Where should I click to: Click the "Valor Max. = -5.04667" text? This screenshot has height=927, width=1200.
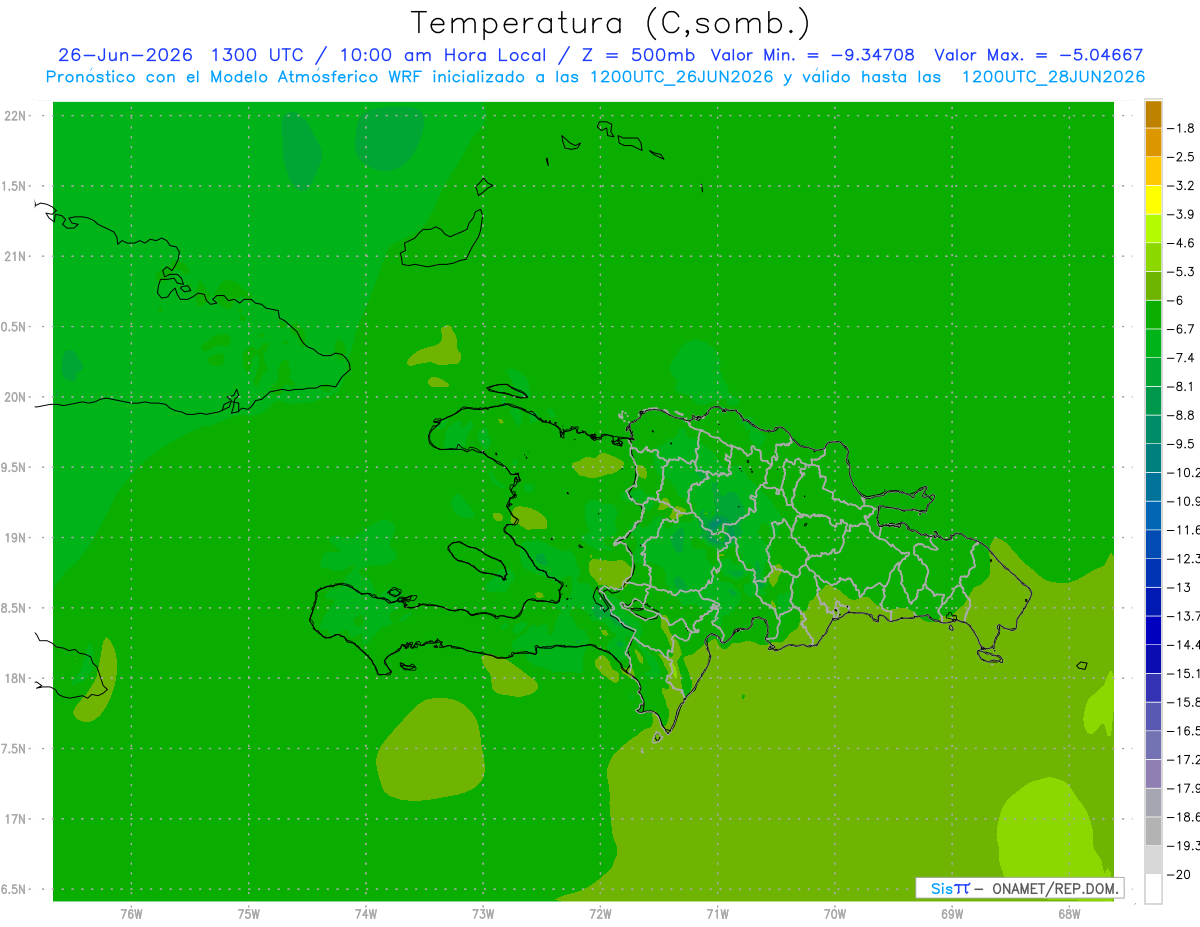tap(1038, 55)
